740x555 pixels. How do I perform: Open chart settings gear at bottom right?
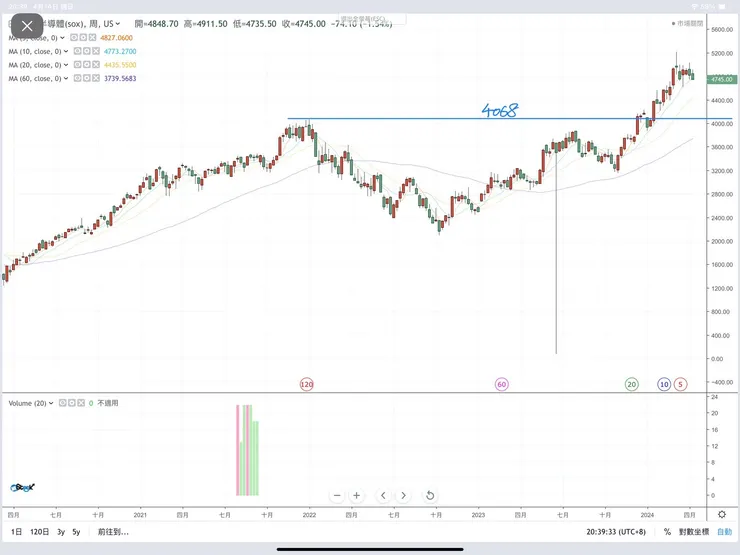[722, 514]
